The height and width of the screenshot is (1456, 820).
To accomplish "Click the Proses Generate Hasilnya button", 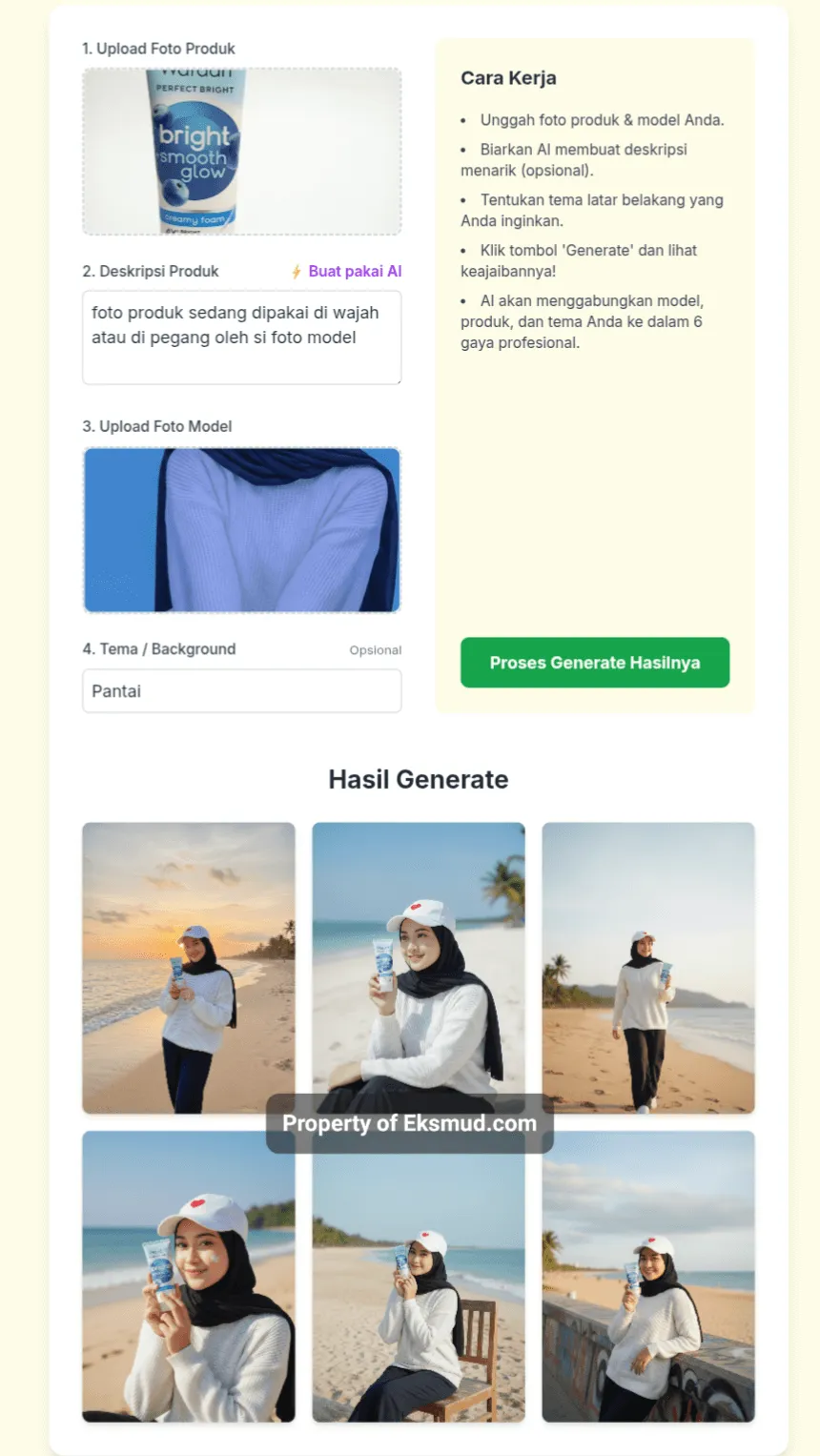I will point(595,663).
